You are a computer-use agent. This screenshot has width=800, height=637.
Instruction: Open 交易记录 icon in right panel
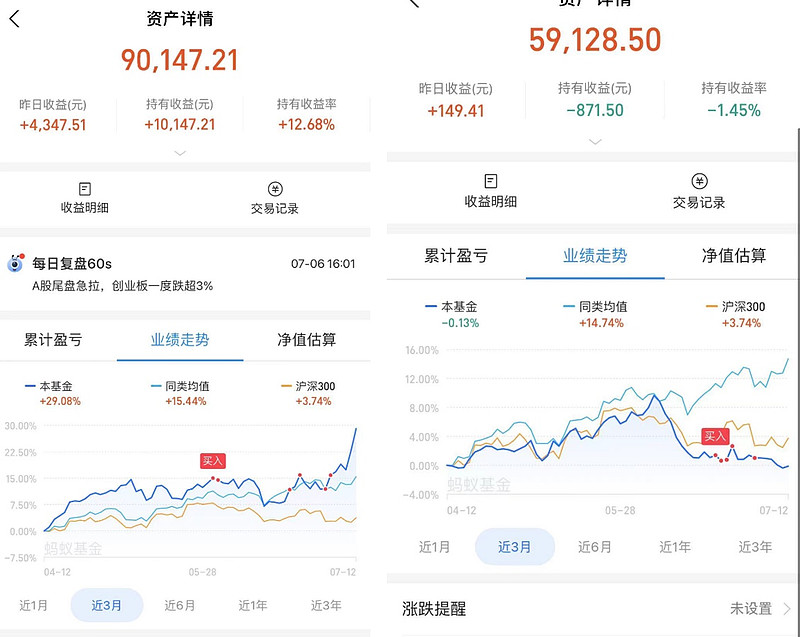point(699,181)
